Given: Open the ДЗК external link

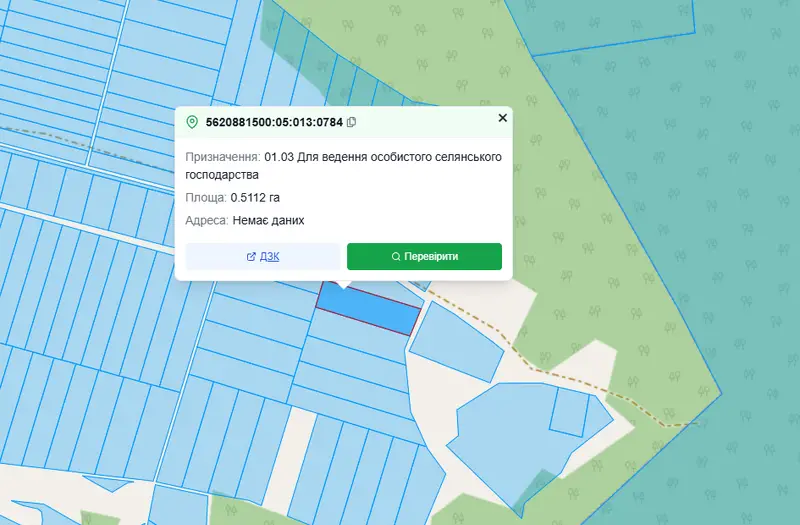Looking at the screenshot, I should click(263, 256).
